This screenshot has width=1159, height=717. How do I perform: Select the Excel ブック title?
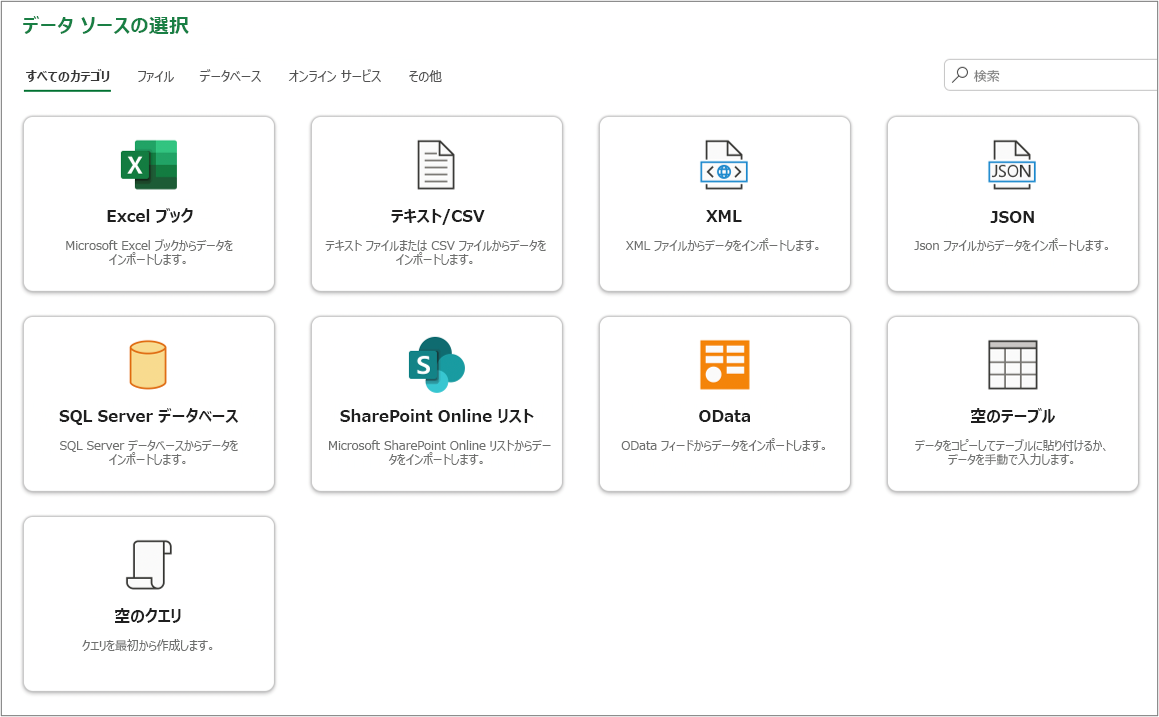(150, 216)
